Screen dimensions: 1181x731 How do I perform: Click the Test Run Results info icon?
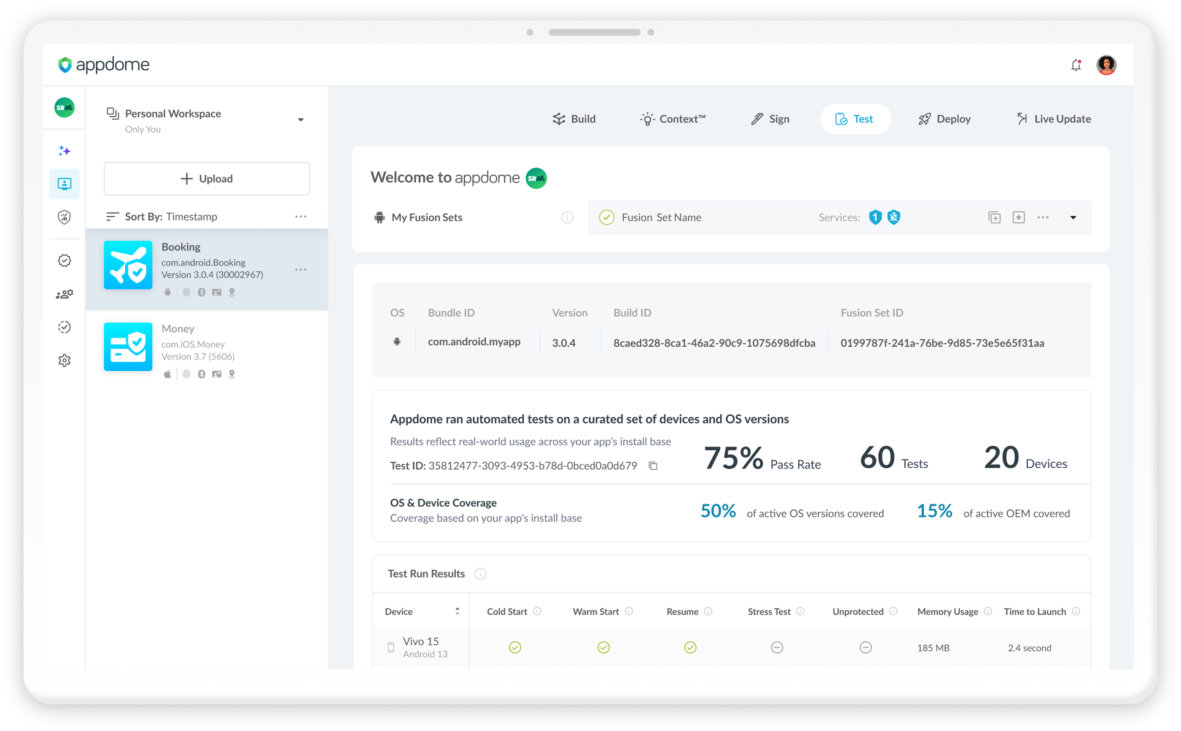pos(481,574)
